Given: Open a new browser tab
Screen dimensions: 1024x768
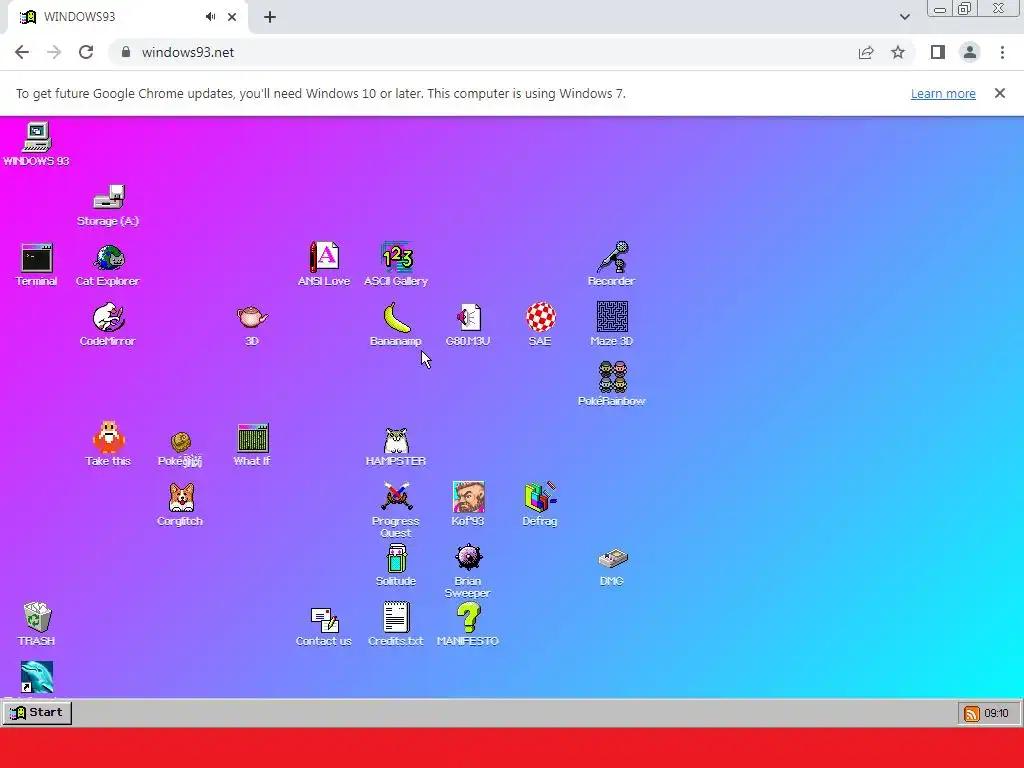Looking at the screenshot, I should pos(270,17).
